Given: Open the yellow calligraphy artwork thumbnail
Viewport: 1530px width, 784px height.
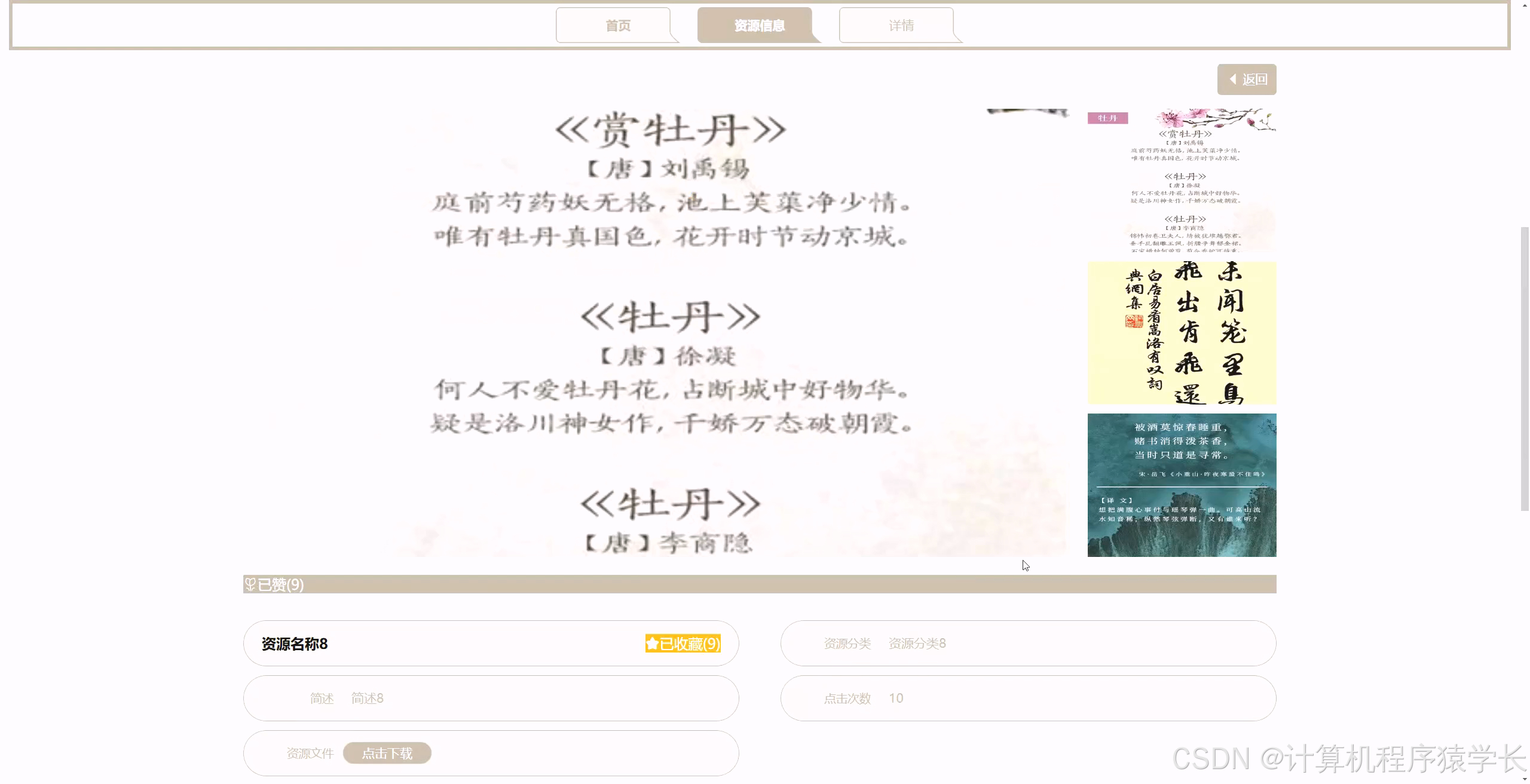Looking at the screenshot, I should click(x=1181, y=333).
